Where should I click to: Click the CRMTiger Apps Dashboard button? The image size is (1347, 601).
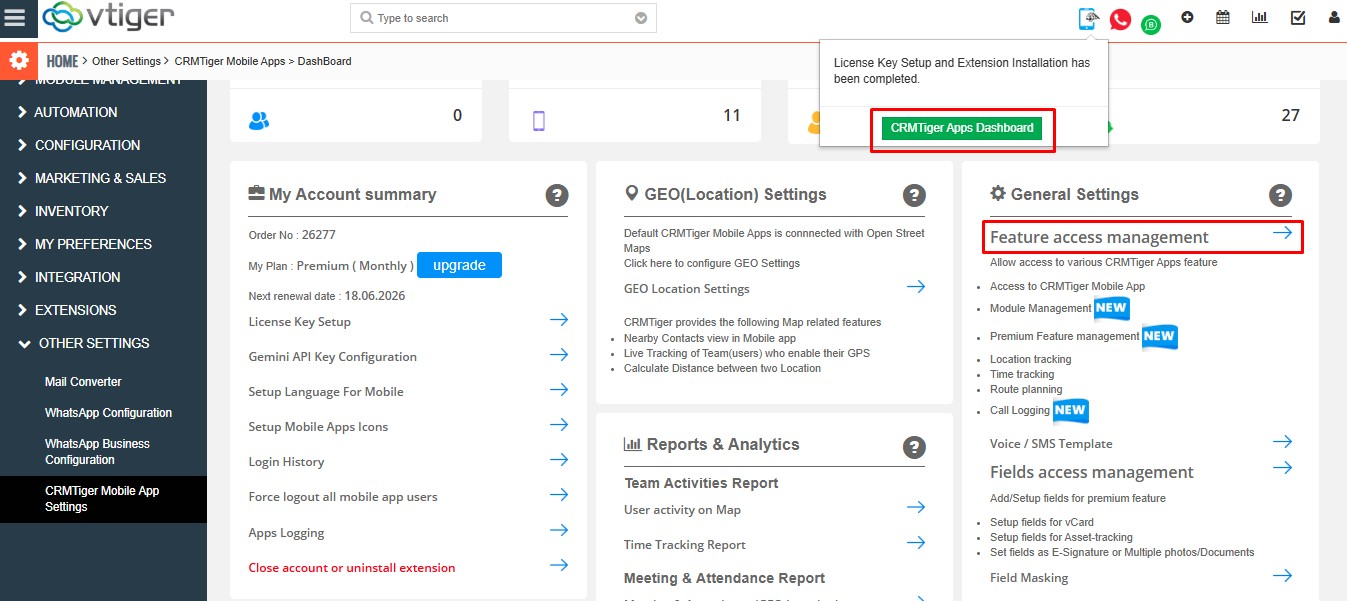(962, 128)
